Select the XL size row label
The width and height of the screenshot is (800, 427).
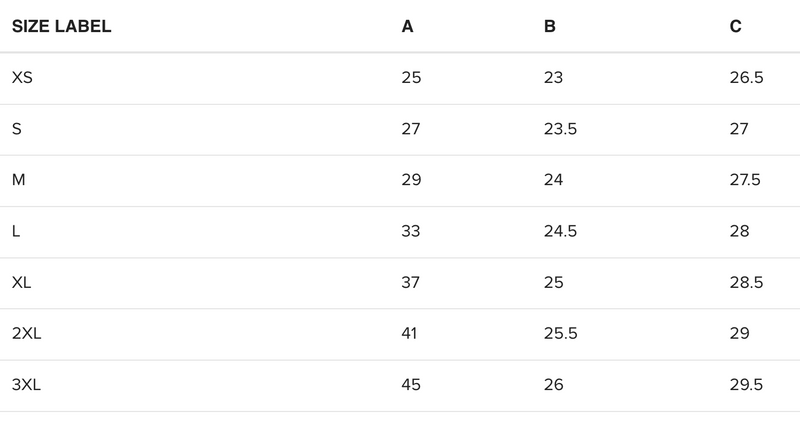22,283
